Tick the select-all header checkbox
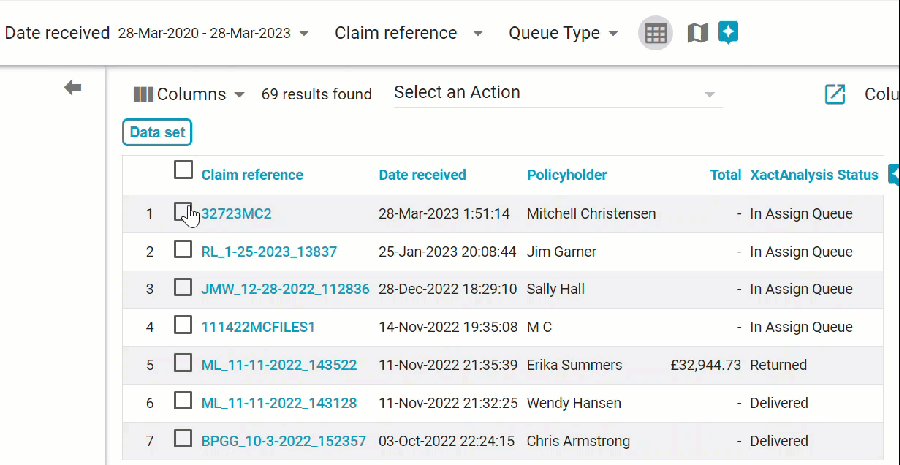Image resolution: width=900 pixels, height=465 pixels. (x=183, y=170)
